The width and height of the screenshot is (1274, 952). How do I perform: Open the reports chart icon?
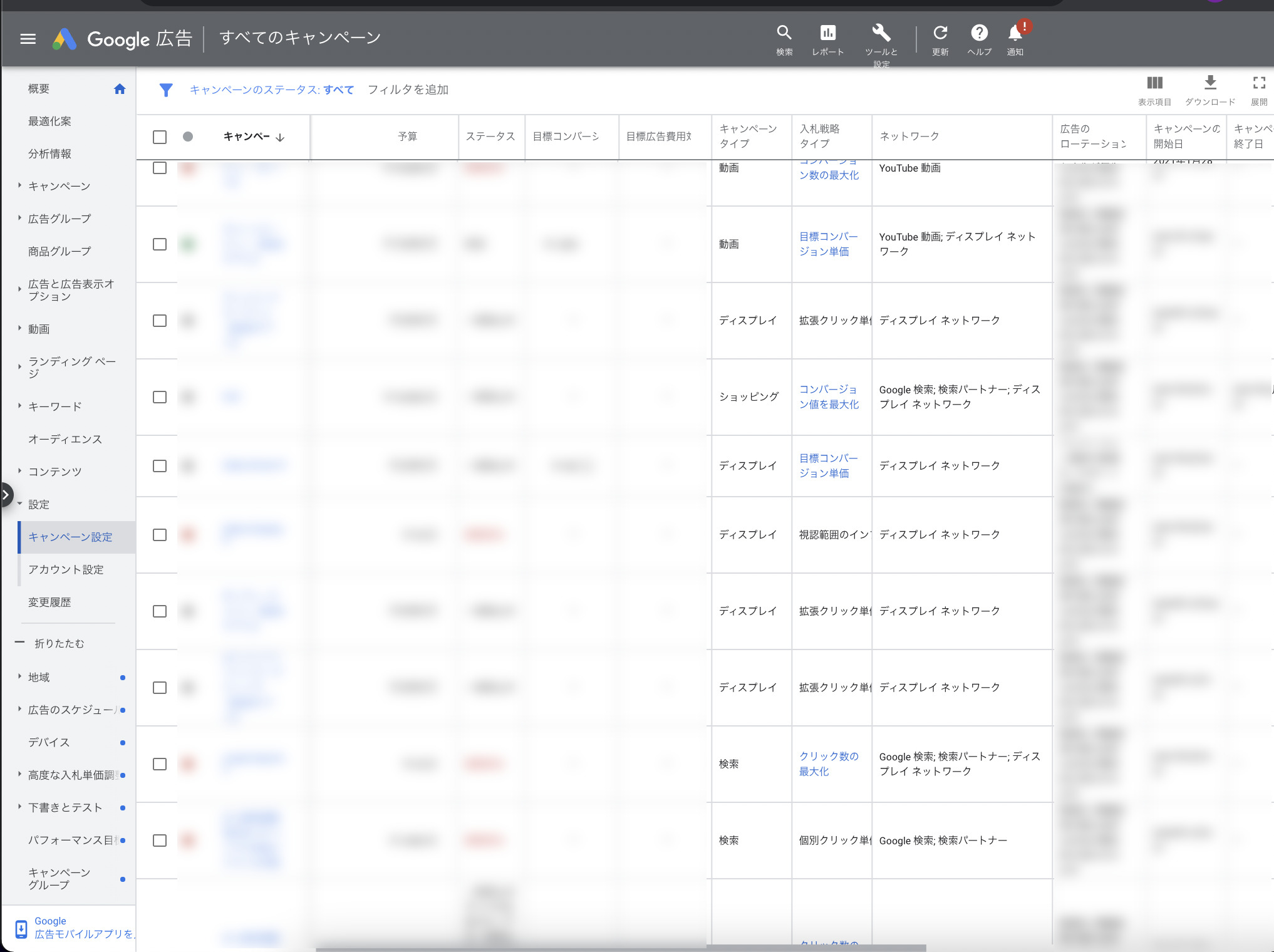[827, 33]
